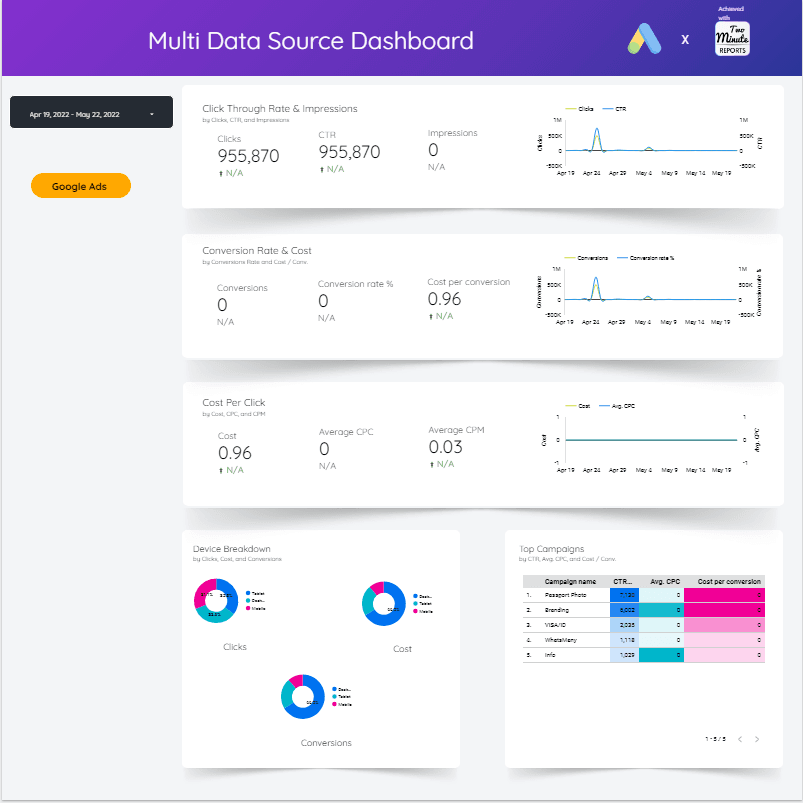The height and width of the screenshot is (803, 803).
Task: Click the Conversions scorecard label
Action: pyautogui.click(x=242, y=288)
